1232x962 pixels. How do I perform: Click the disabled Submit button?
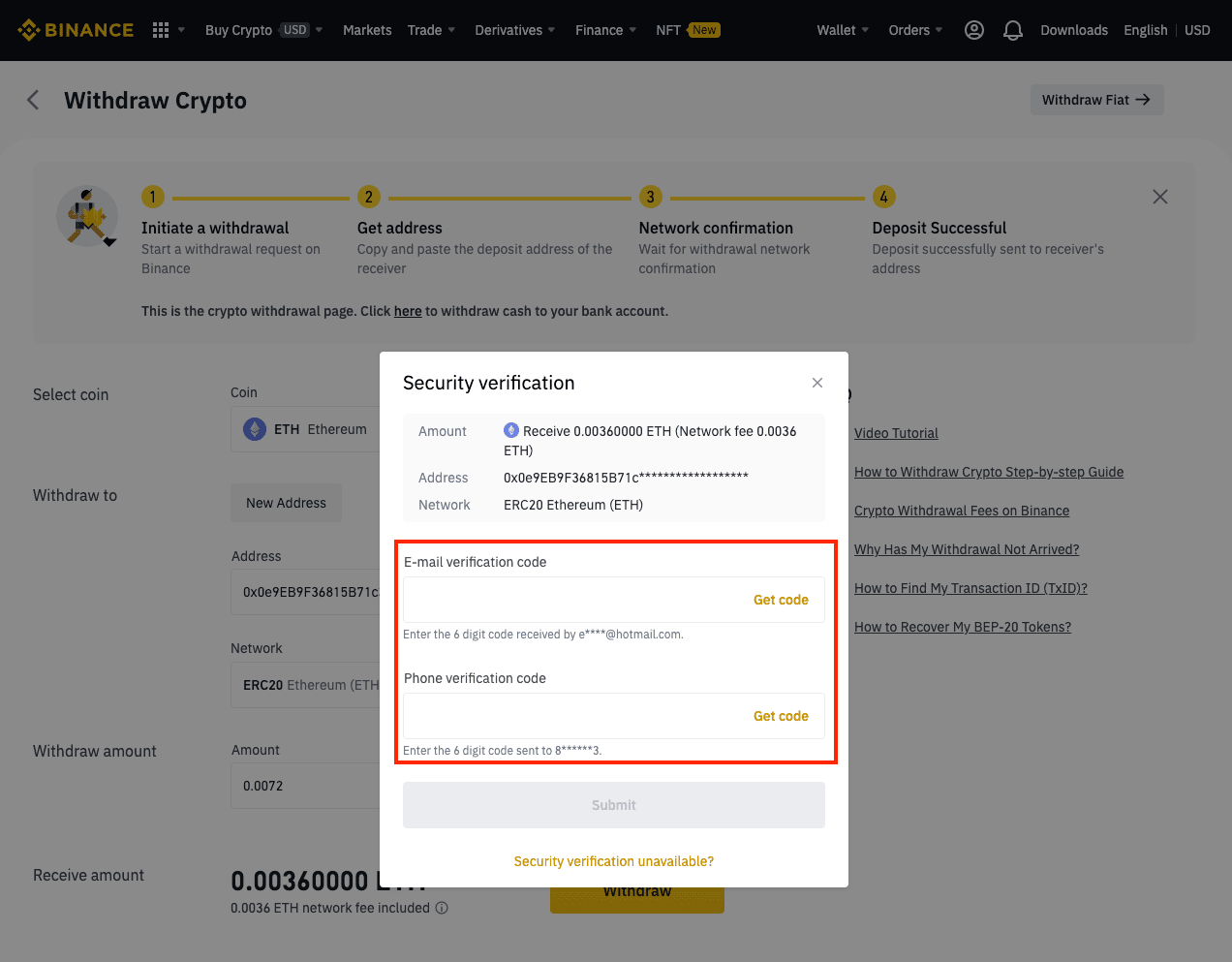pyautogui.click(x=614, y=805)
